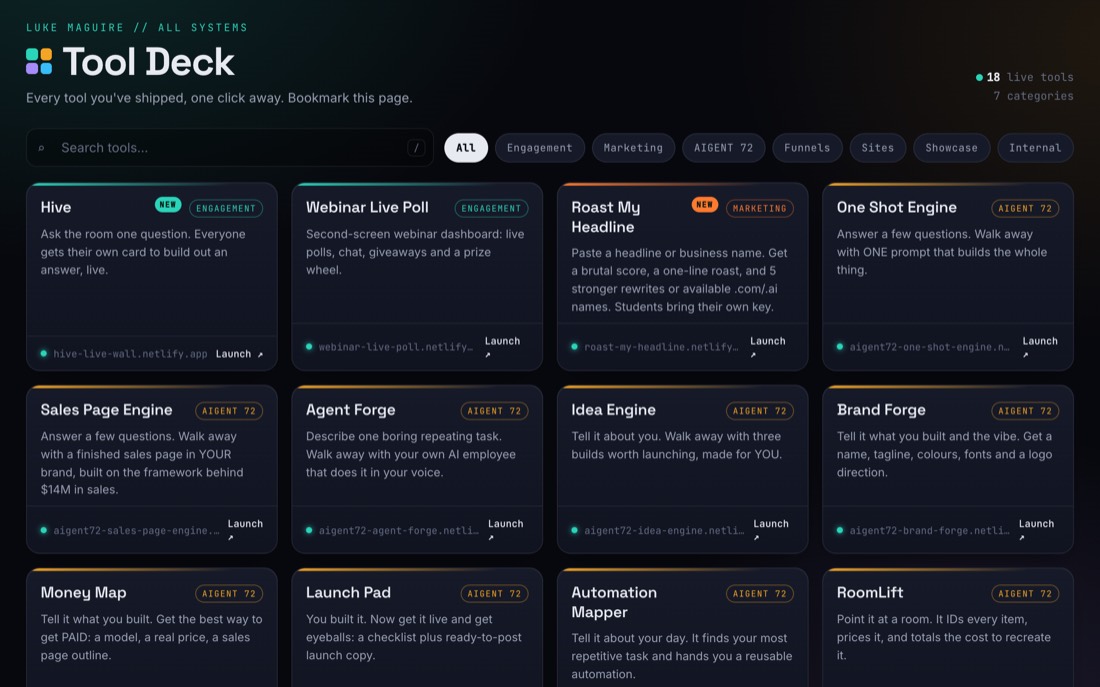Click AIGENT 72 tag on Idea Engine
Viewport: 1100px width, 687px height.
pyautogui.click(x=760, y=411)
